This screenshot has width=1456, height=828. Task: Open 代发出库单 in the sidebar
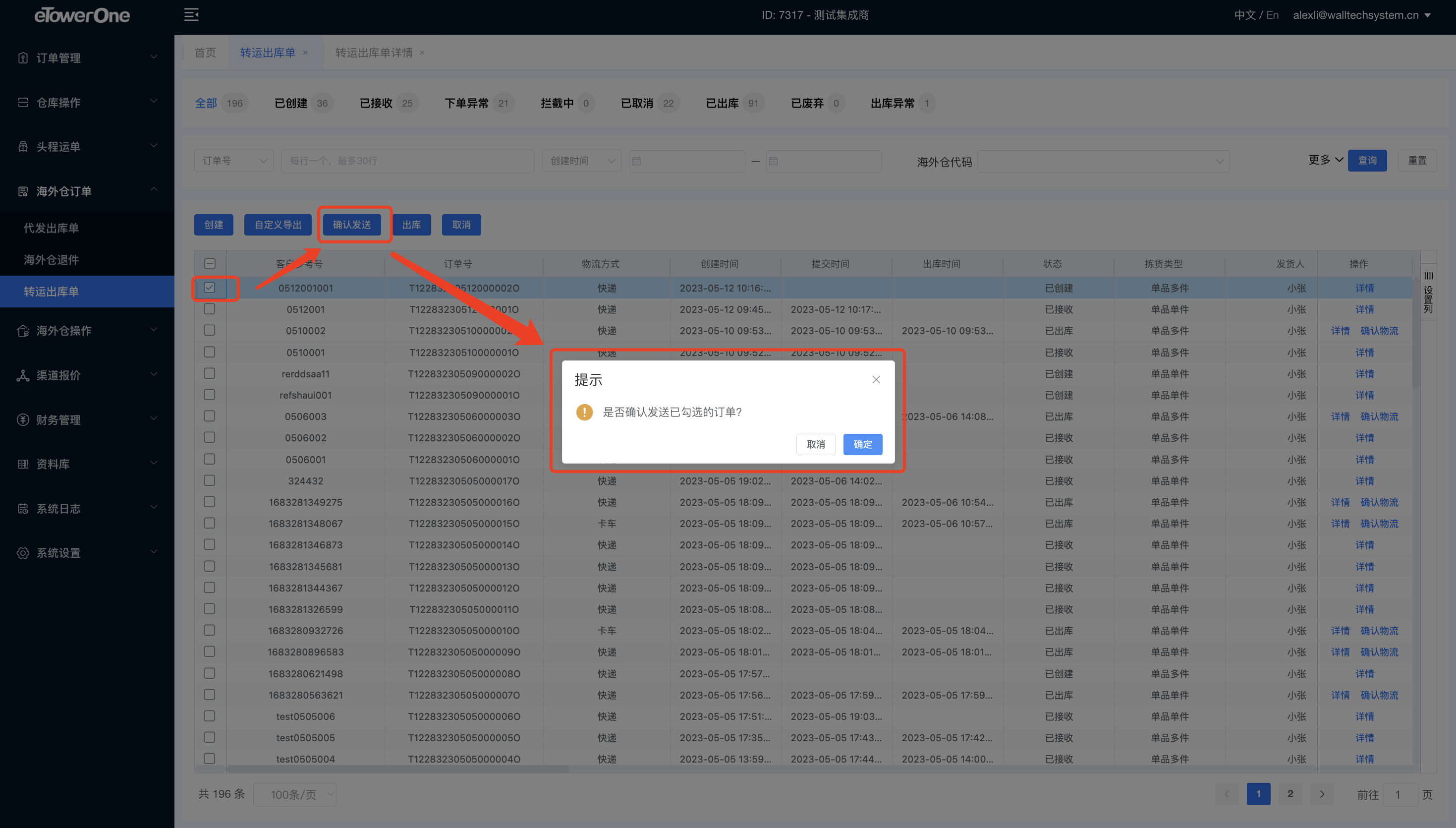point(51,228)
